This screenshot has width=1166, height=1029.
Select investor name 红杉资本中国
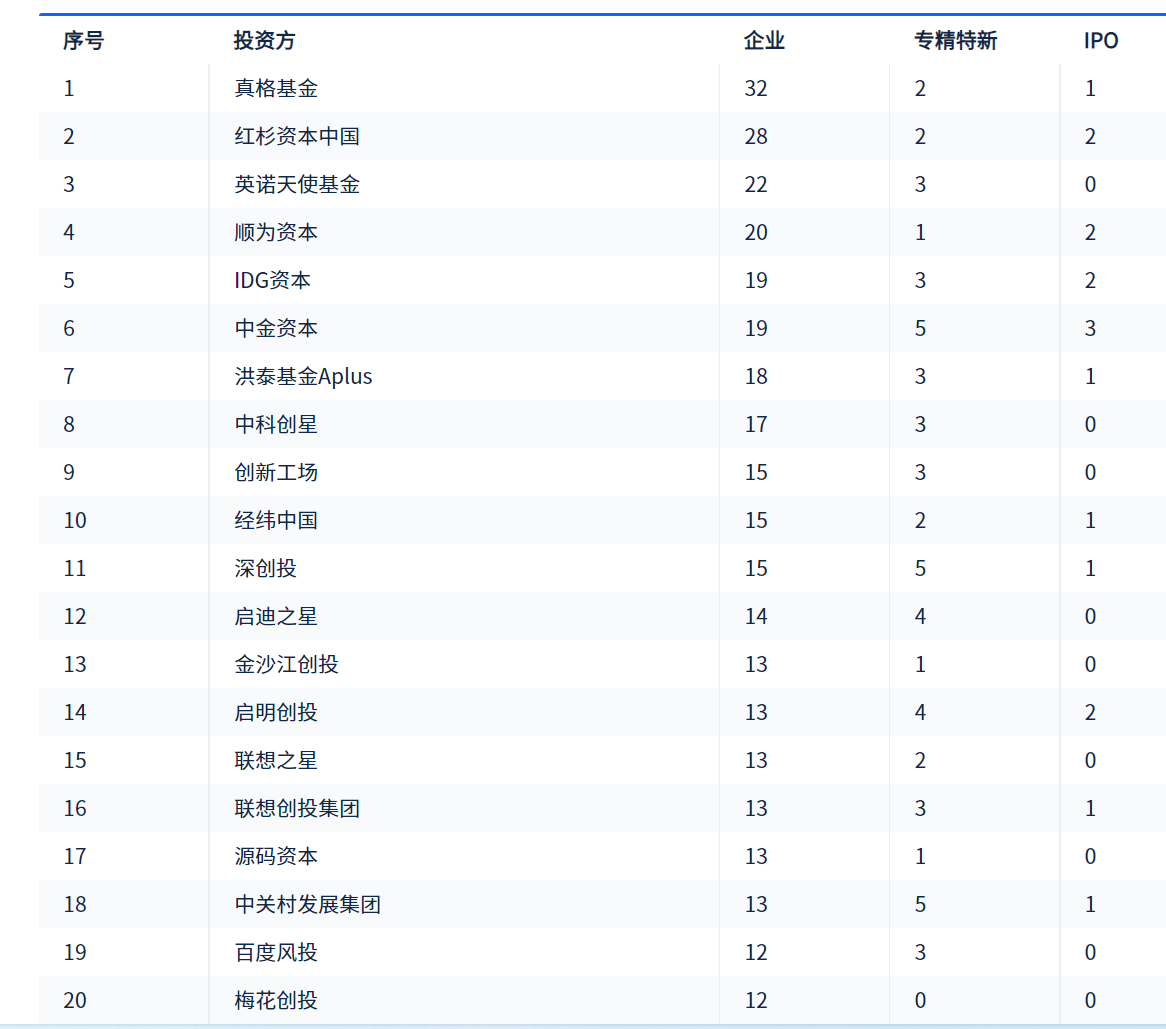pos(297,136)
